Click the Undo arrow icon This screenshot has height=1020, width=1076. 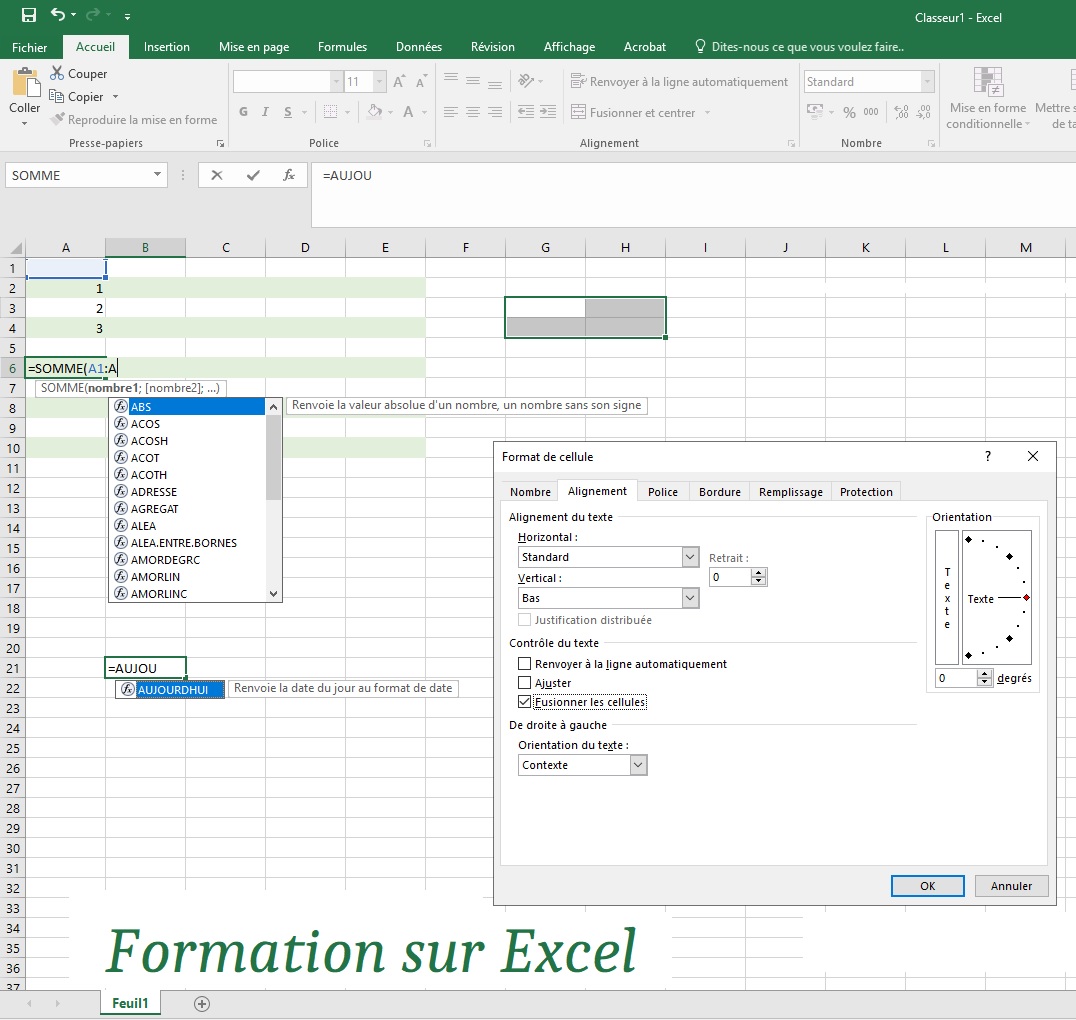coord(58,15)
